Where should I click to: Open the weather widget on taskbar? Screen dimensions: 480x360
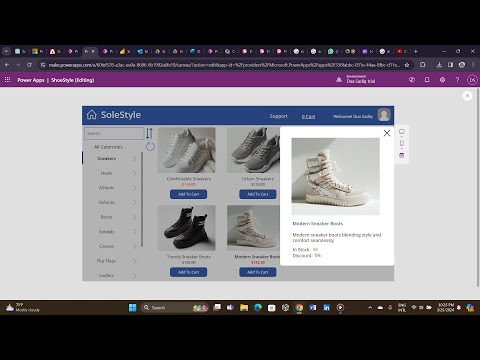[23, 307]
